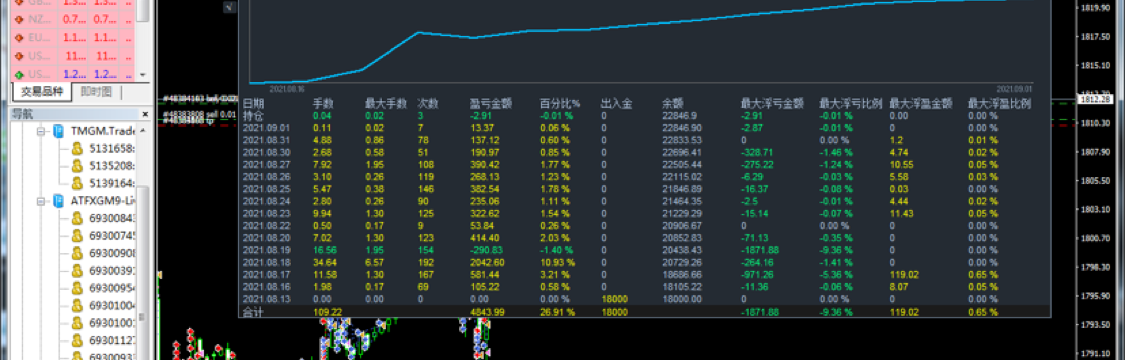Click the 次数 column header
The height and width of the screenshot is (360, 1125).
(428, 103)
